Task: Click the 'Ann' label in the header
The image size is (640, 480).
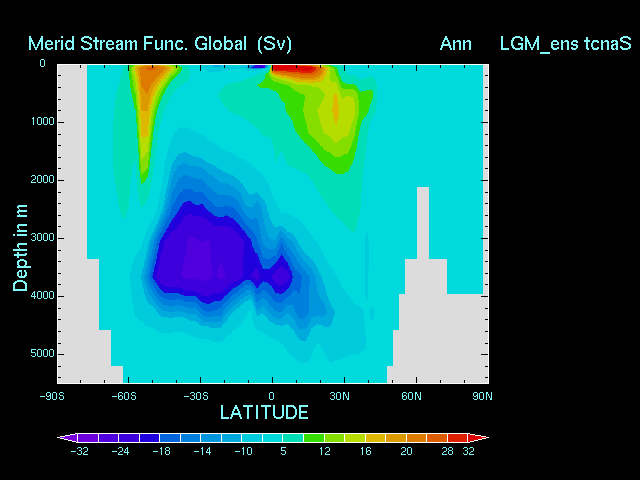Action: (x=455, y=43)
